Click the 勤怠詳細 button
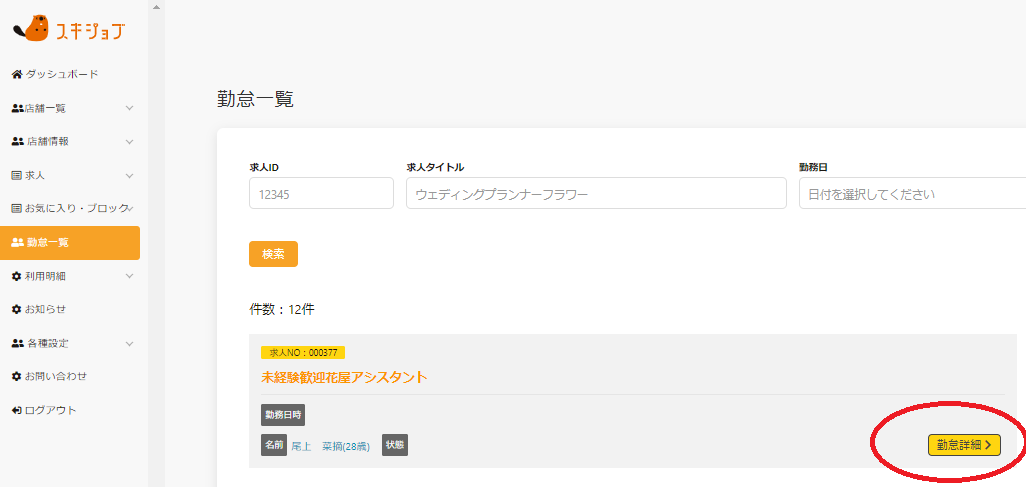Screen dimensions: 1026x487 click(964, 445)
